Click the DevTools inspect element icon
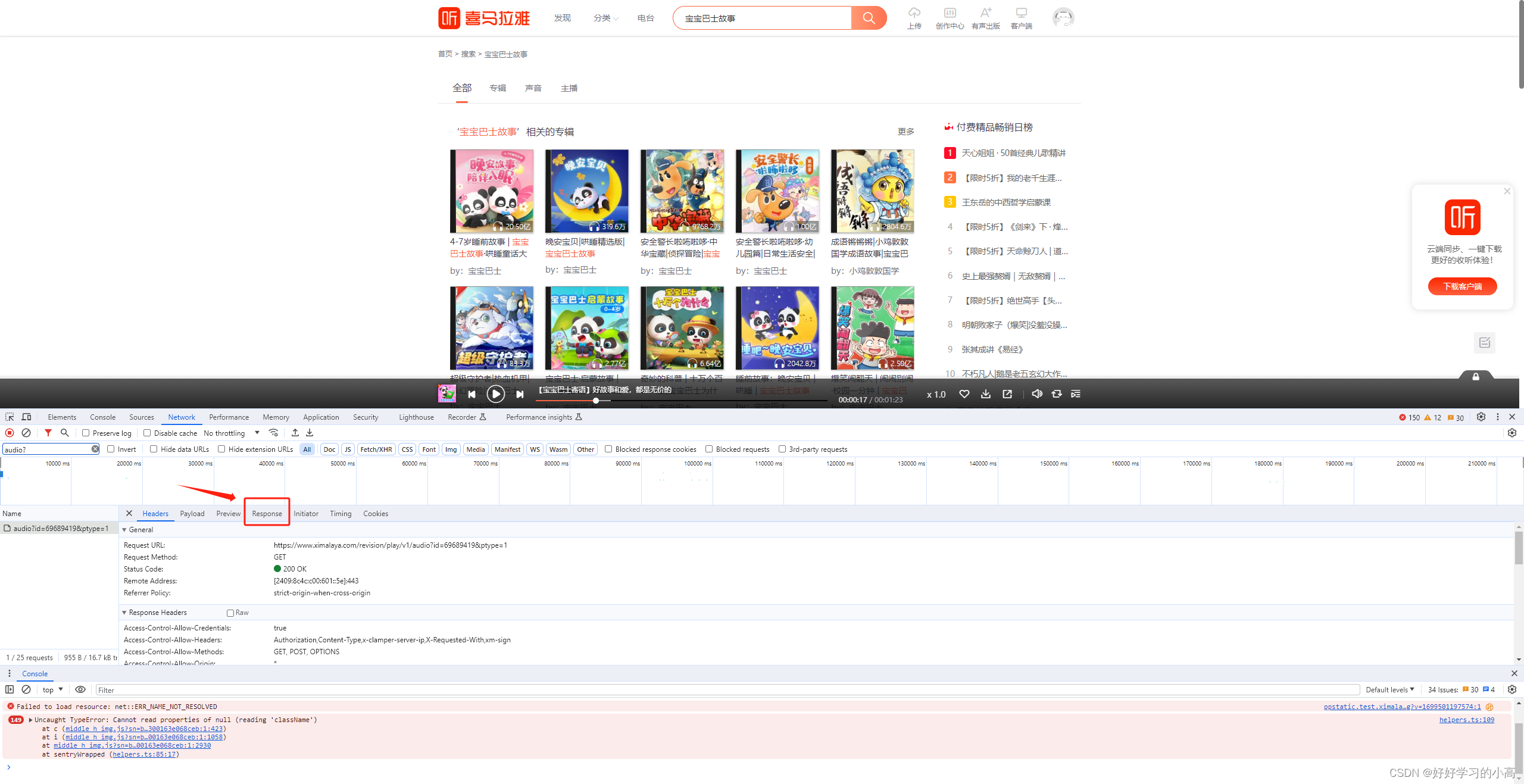 [x=10, y=417]
